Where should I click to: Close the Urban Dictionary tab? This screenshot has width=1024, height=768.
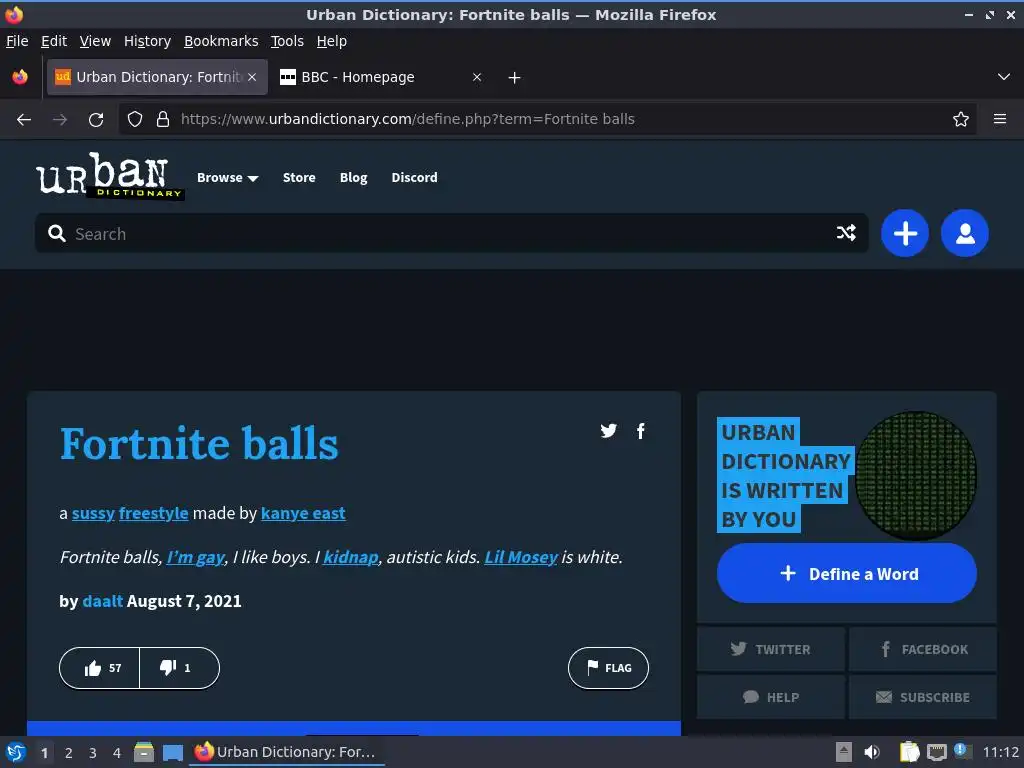tap(252, 77)
